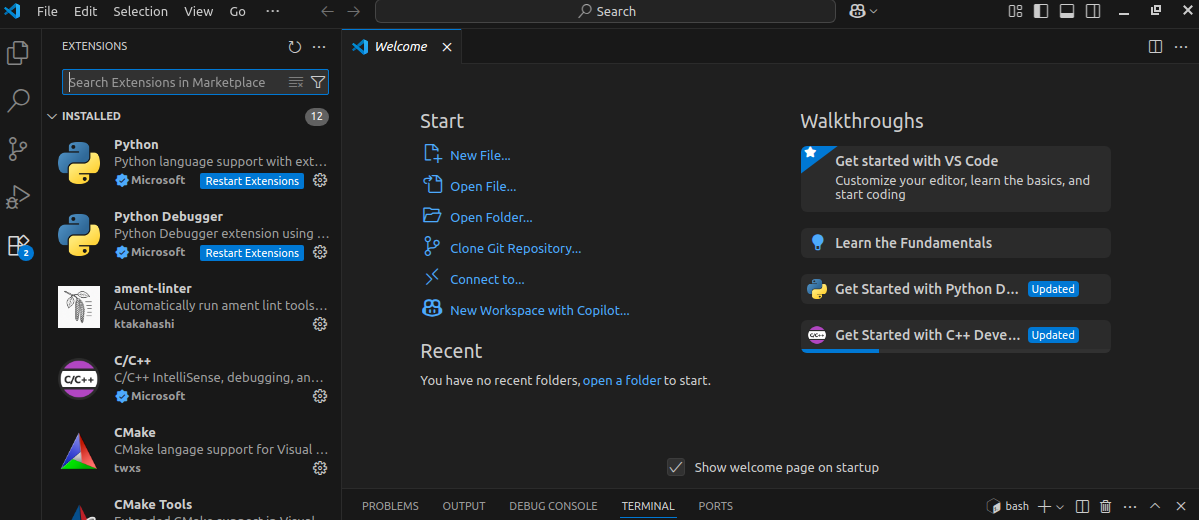
Task: Open the Source Control view
Action: click(18, 149)
